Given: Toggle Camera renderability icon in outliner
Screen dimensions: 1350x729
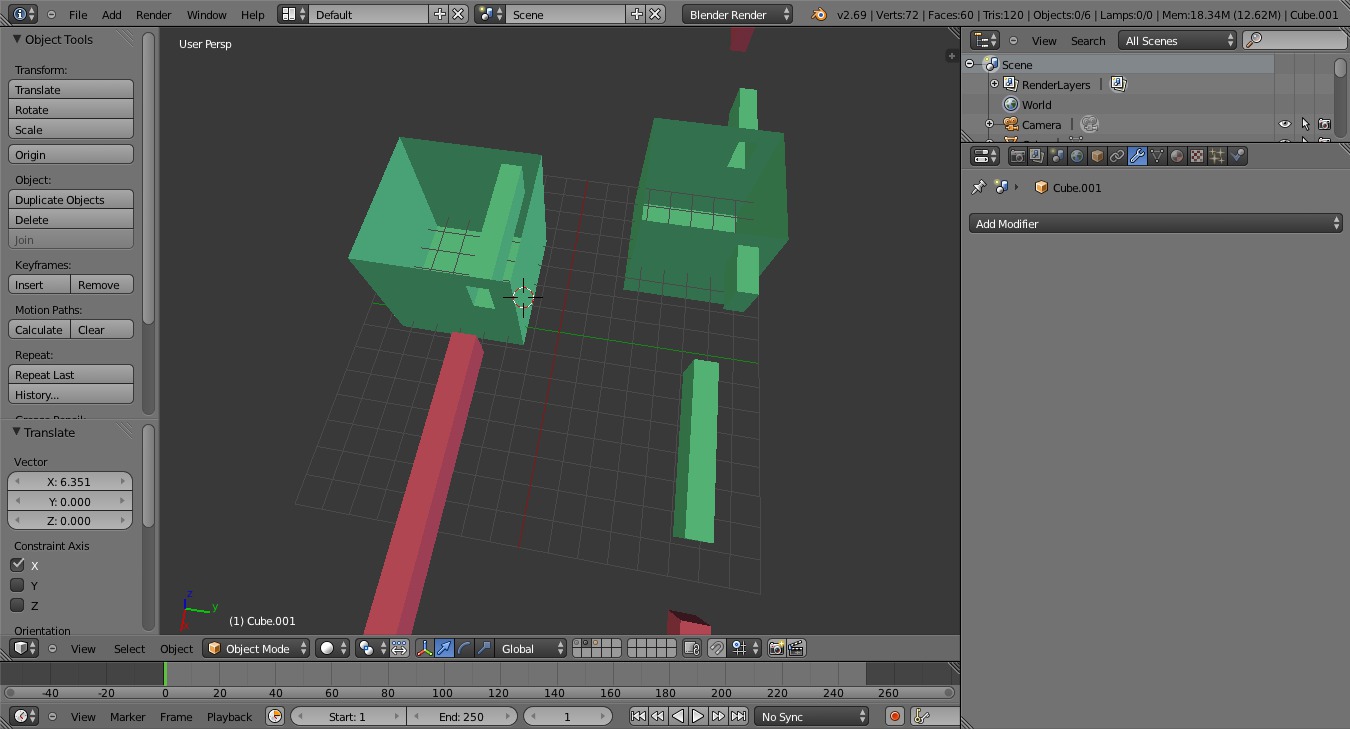Looking at the screenshot, I should [1325, 125].
